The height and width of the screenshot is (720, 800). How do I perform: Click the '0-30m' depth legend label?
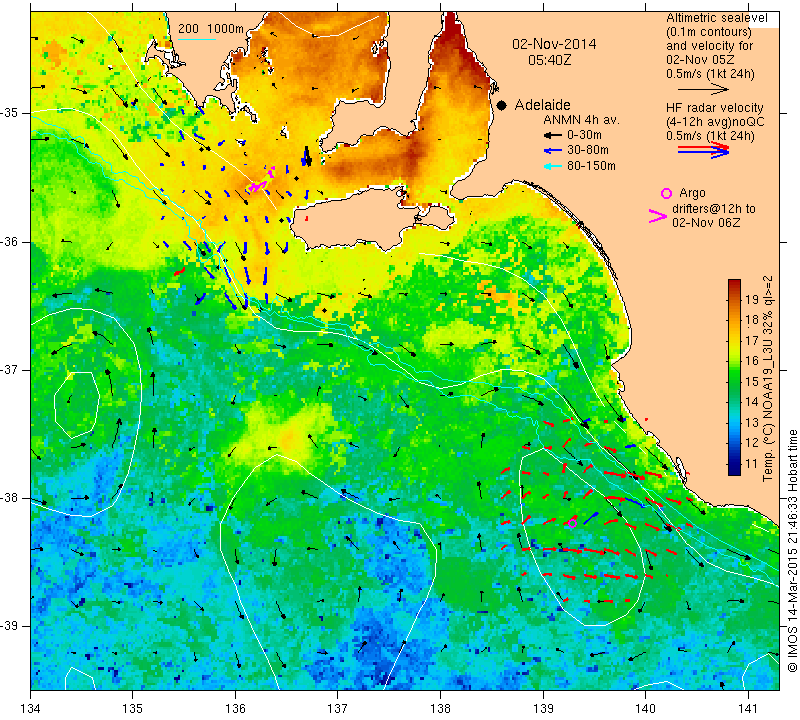pos(584,135)
